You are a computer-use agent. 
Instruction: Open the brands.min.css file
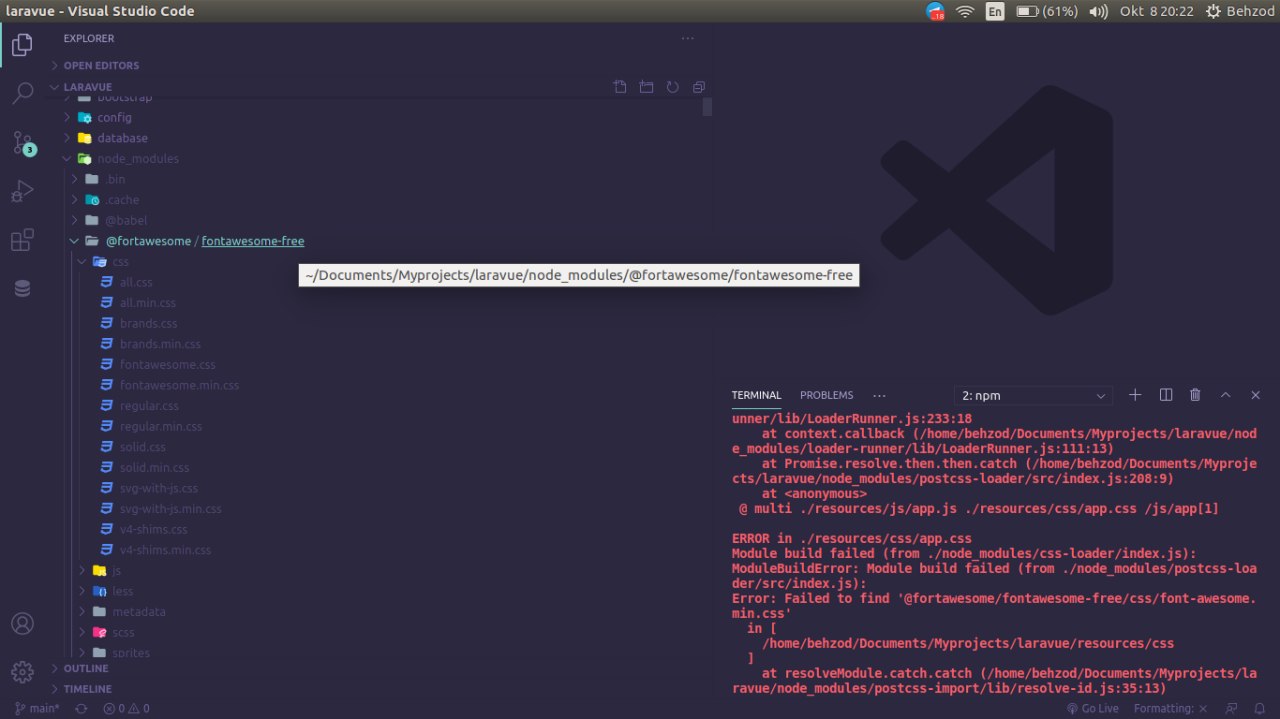point(160,344)
